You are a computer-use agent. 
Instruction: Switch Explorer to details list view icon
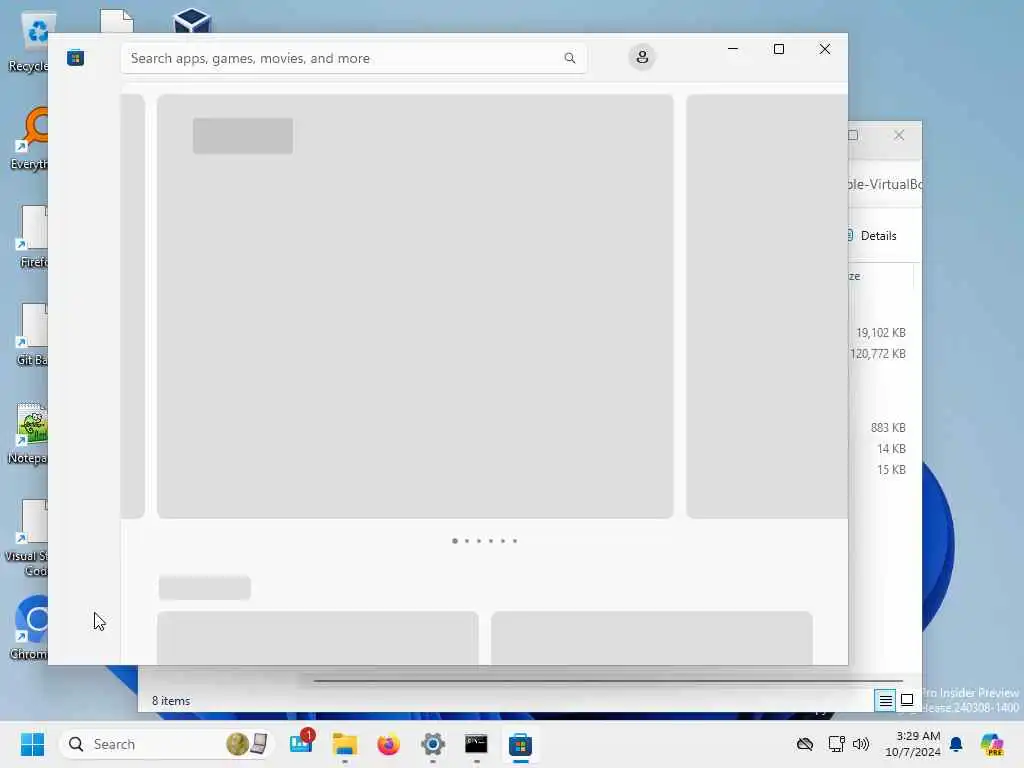tap(885, 701)
